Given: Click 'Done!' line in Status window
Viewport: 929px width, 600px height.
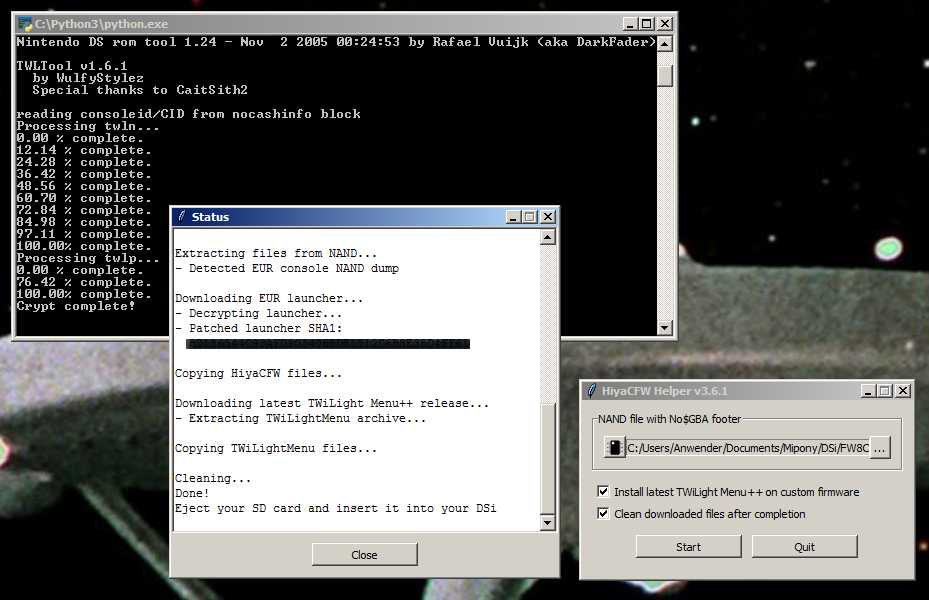Looking at the screenshot, I should click(192, 493).
